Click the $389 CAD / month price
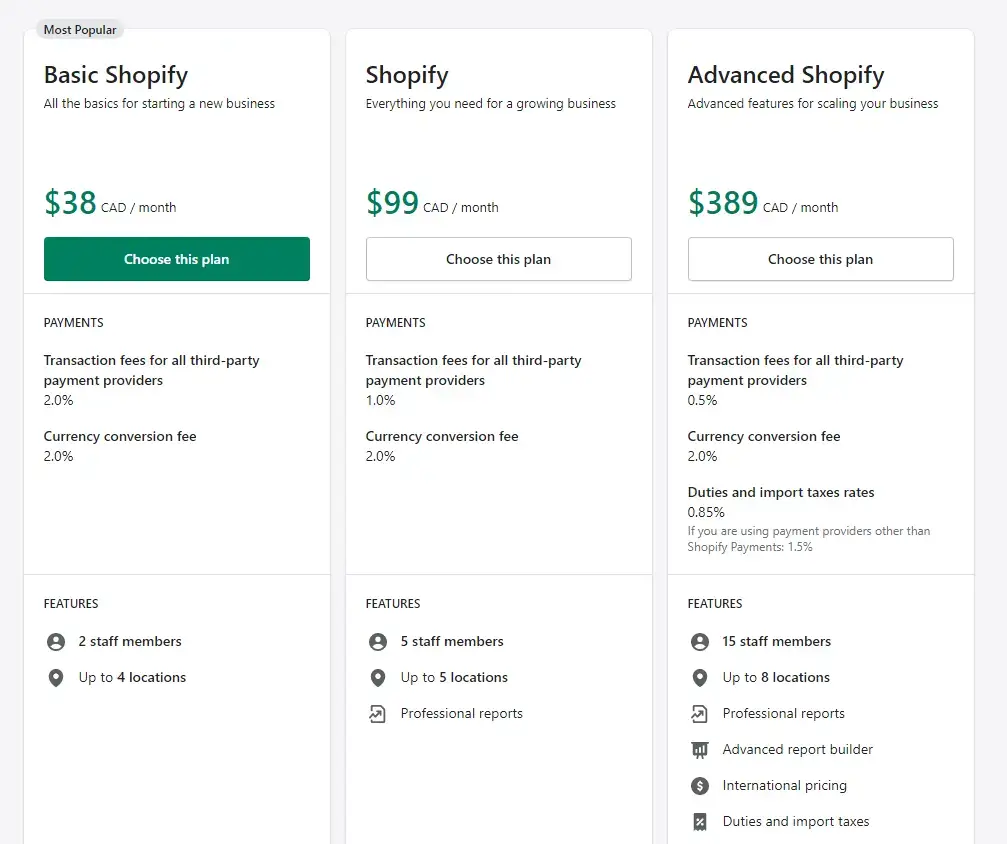The height and width of the screenshot is (844, 1007). (763, 203)
